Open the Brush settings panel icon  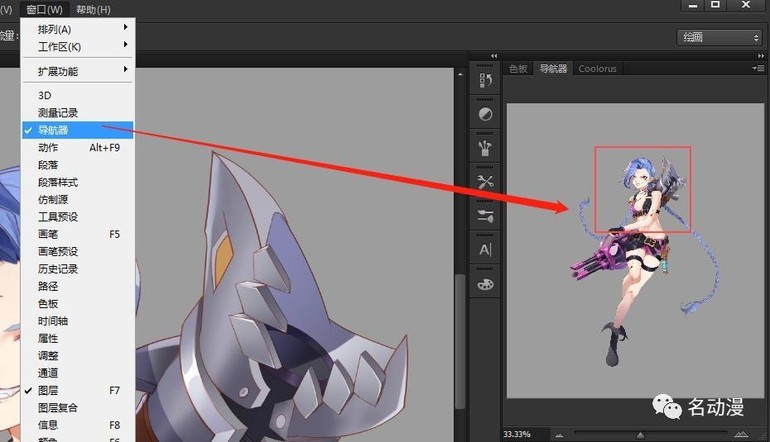click(486, 216)
